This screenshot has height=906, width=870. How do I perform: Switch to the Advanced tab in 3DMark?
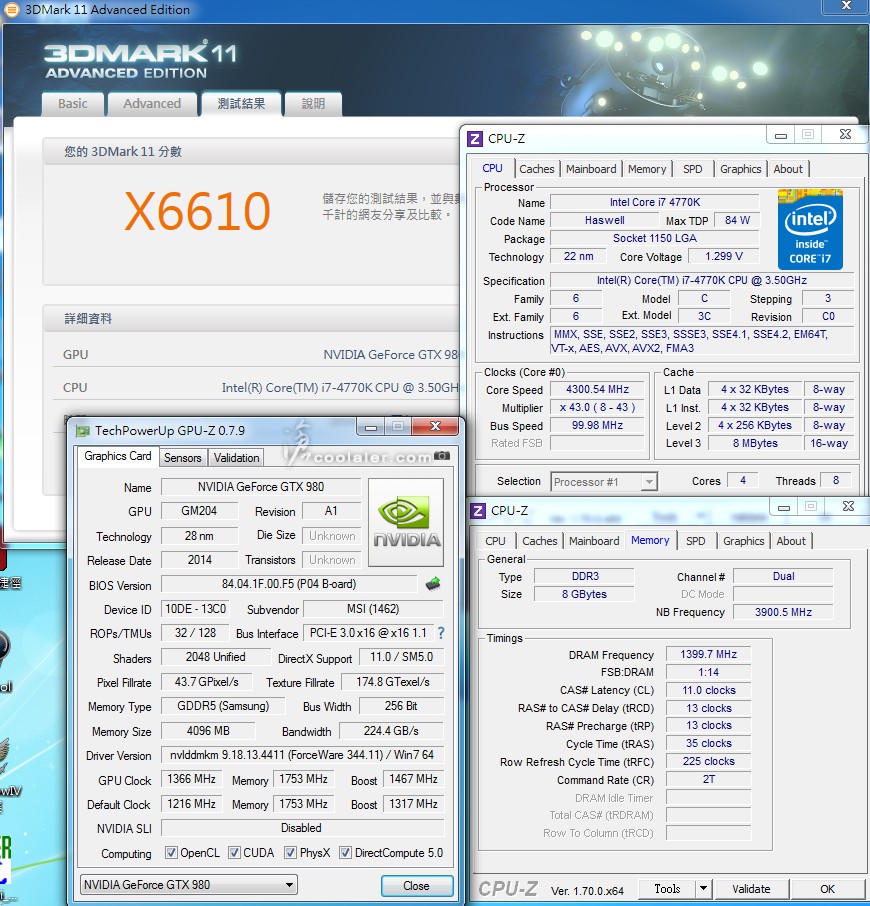click(x=152, y=104)
